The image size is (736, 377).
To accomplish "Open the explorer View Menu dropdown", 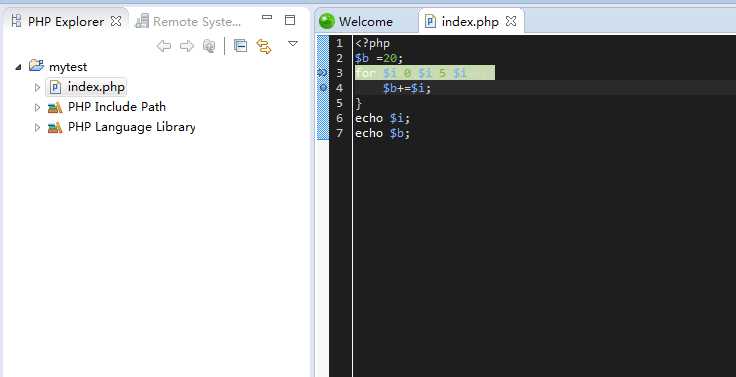I will click(293, 44).
